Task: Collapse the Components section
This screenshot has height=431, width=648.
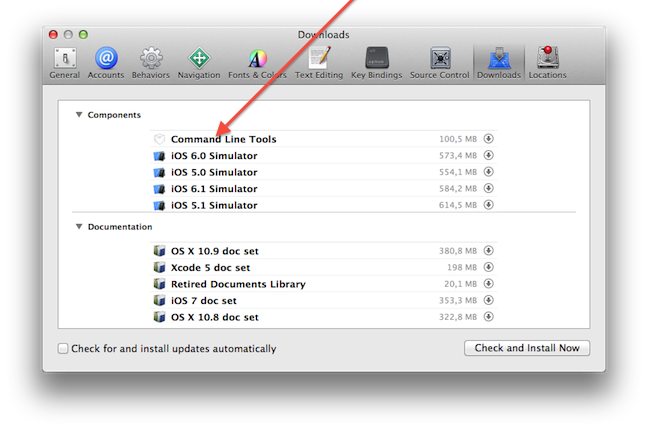Action: pos(78,115)
